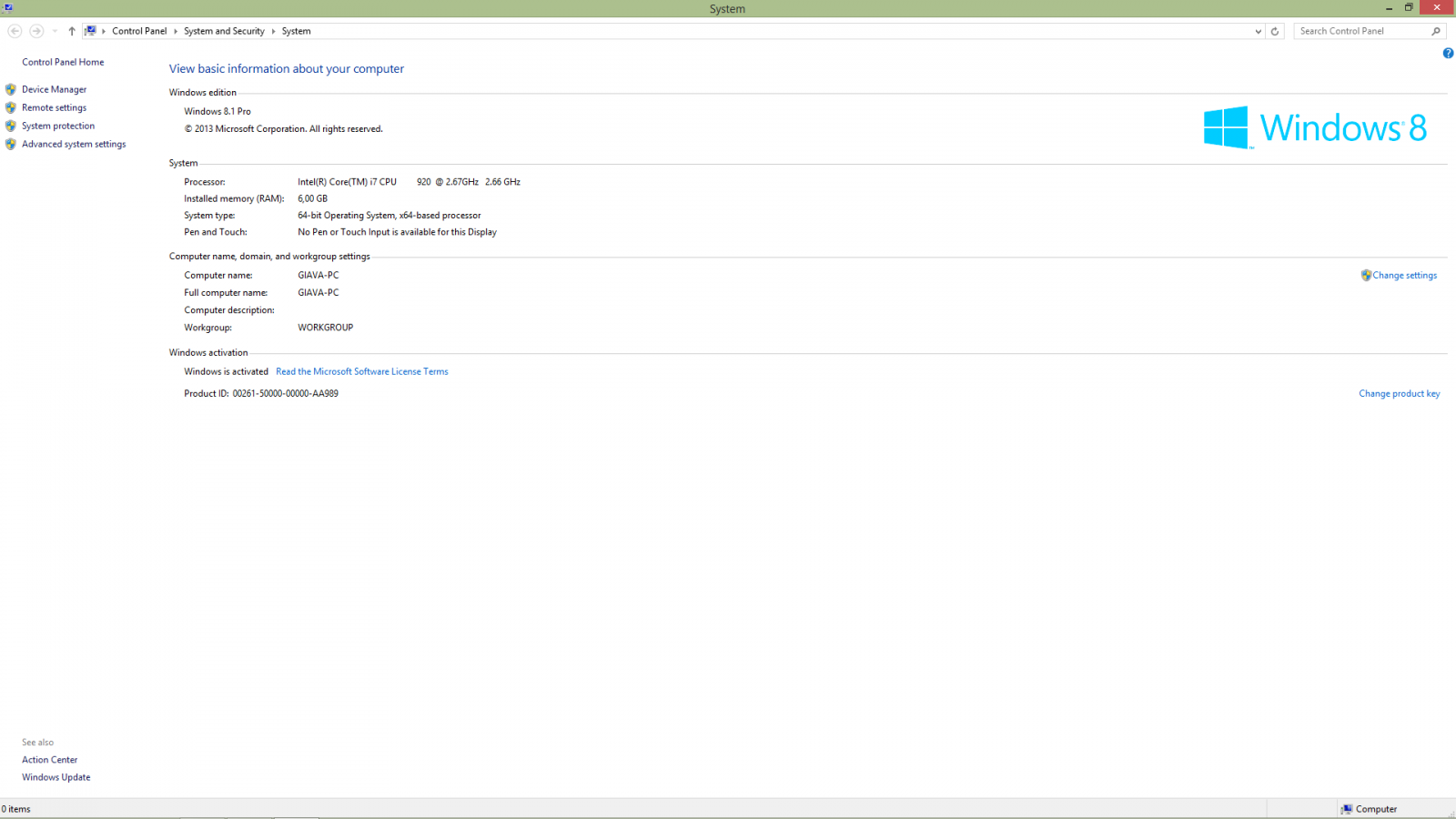Minimize the System window
The height and width of the screenshot is (819, 1456).
pyautogui.click(x=1389, y=8)
